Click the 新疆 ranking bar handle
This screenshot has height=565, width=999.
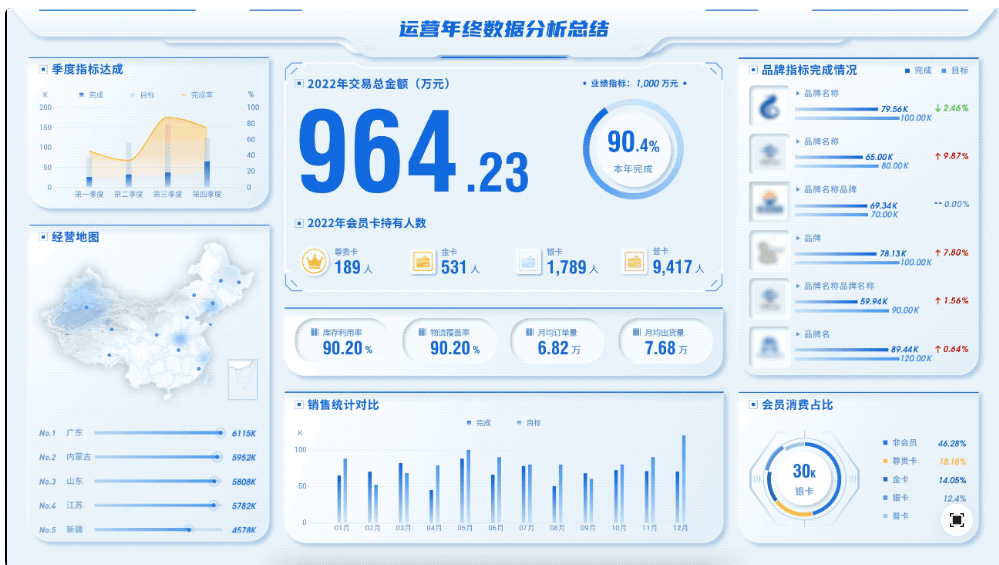(189, 529)
